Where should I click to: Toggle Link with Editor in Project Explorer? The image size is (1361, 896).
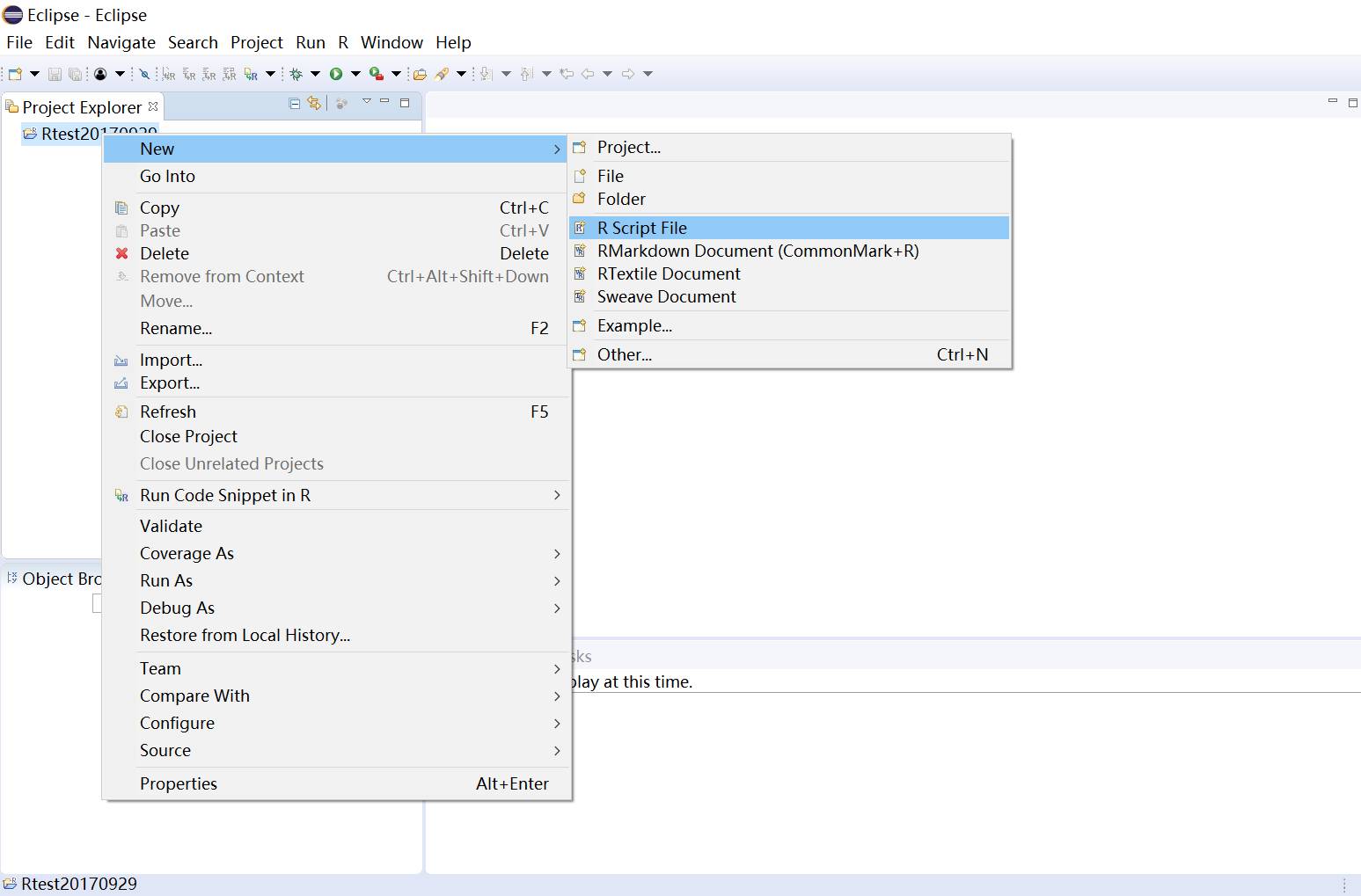click(x=314, y=104)
